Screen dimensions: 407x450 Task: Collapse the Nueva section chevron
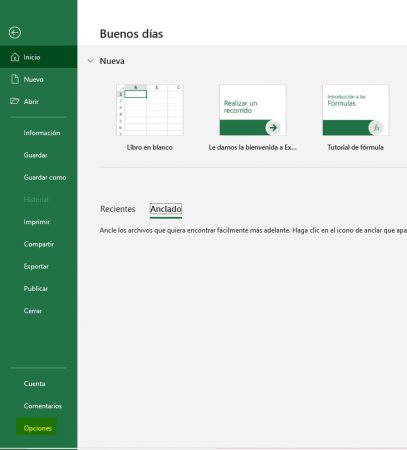(x=90, y=61)
